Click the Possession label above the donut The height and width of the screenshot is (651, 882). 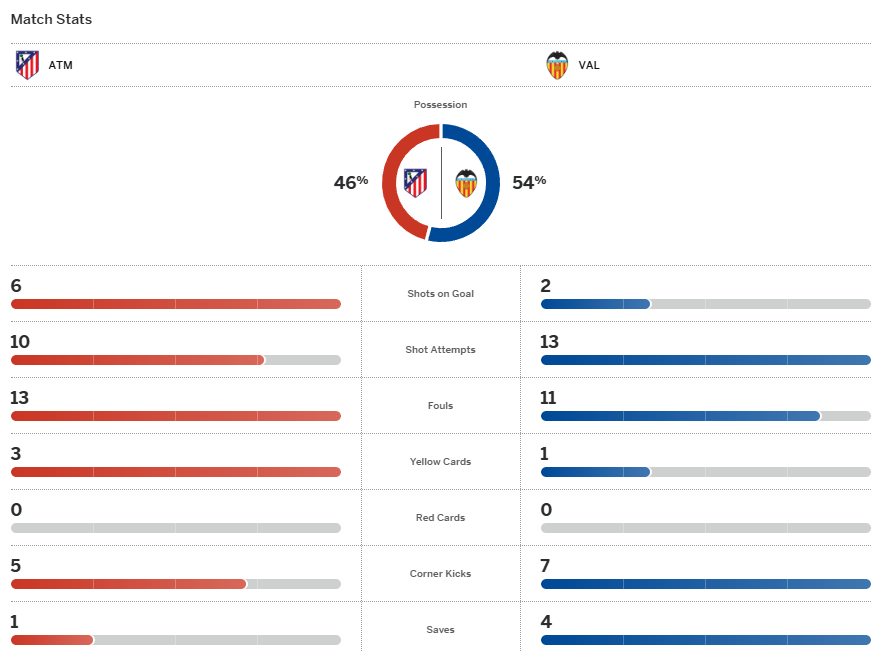pos(440,105)
